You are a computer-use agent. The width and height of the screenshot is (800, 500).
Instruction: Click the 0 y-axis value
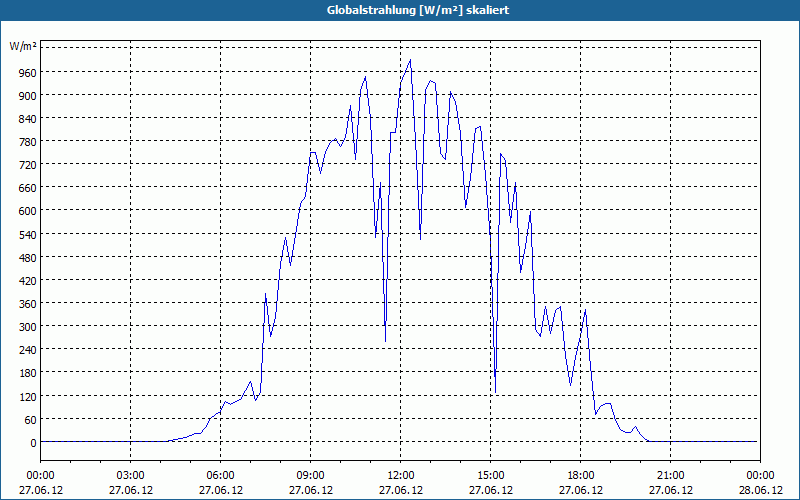33,442
